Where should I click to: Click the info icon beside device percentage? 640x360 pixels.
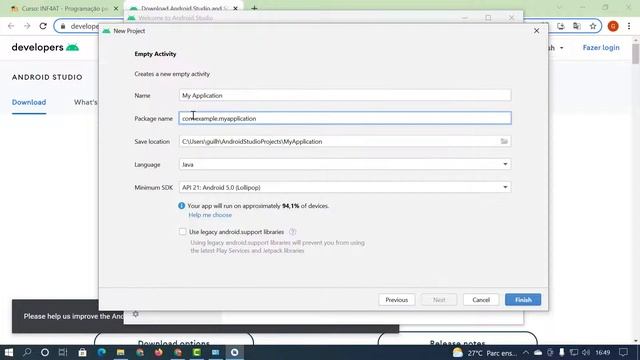coord(182,206)
